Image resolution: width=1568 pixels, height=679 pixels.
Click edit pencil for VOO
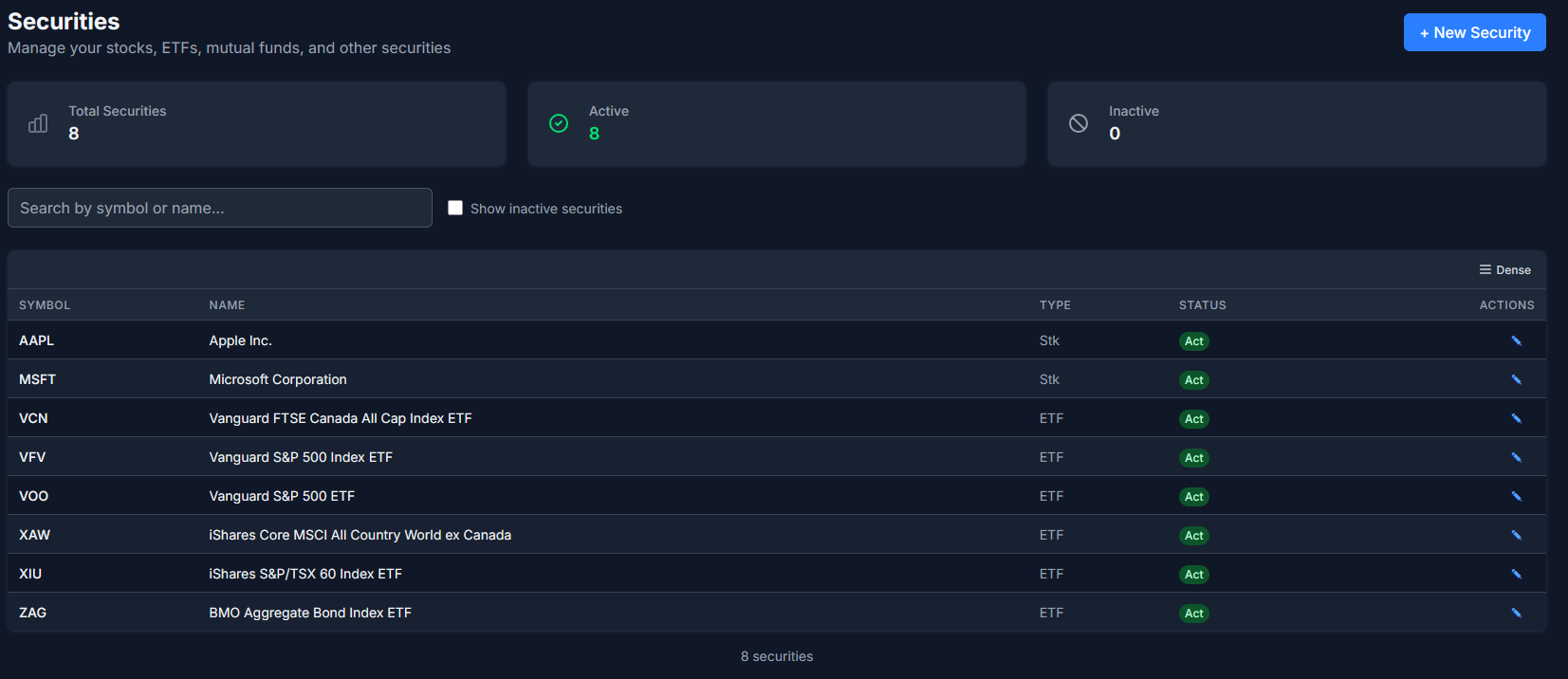tap(1516, 496)
